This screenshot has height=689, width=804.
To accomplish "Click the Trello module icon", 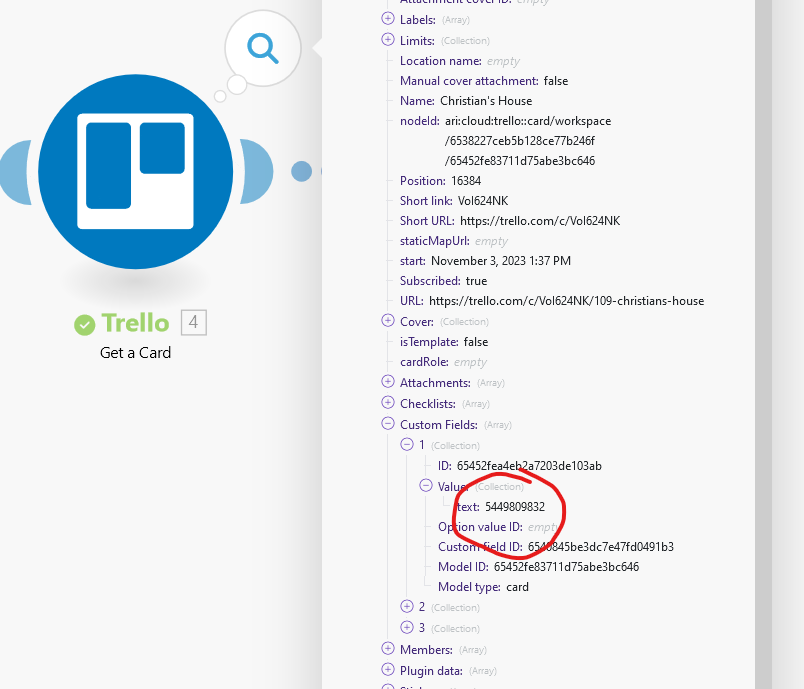I will (x=136, y=172).
